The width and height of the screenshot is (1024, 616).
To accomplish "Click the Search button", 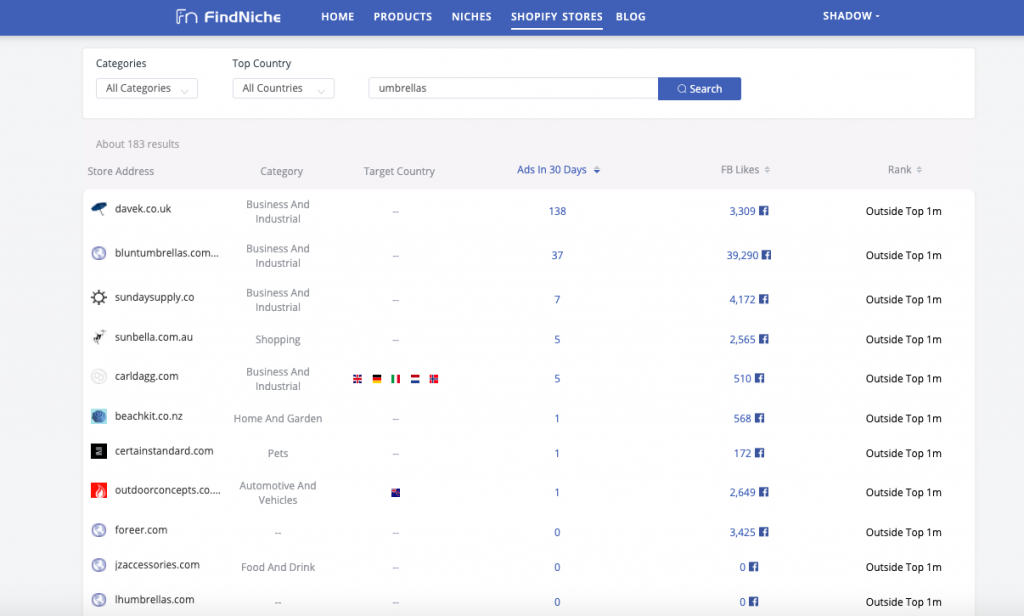I will [699, 89].
